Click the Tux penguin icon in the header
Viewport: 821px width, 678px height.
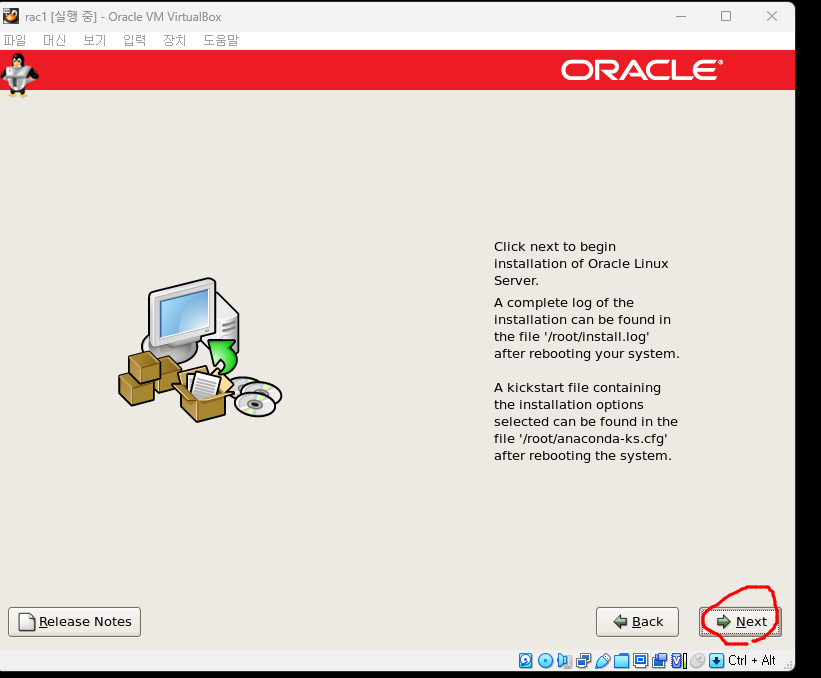(19, 75)
